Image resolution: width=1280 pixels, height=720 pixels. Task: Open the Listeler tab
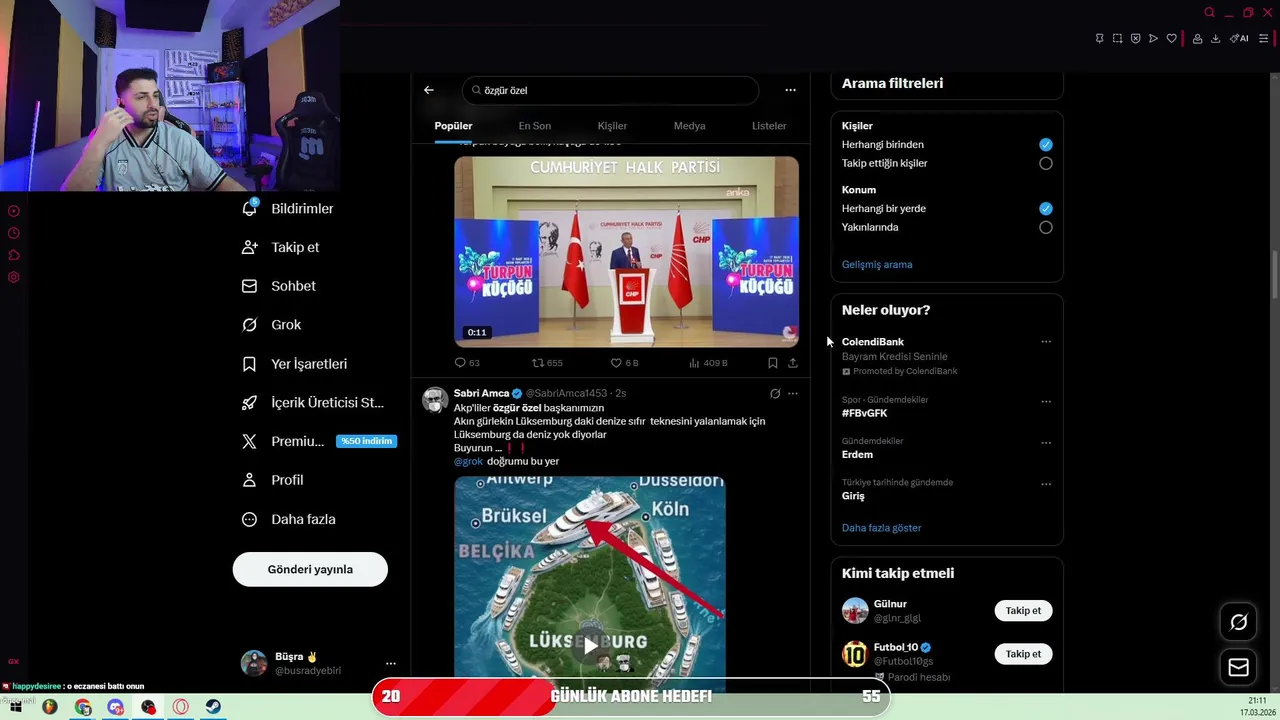coord(769,126)
